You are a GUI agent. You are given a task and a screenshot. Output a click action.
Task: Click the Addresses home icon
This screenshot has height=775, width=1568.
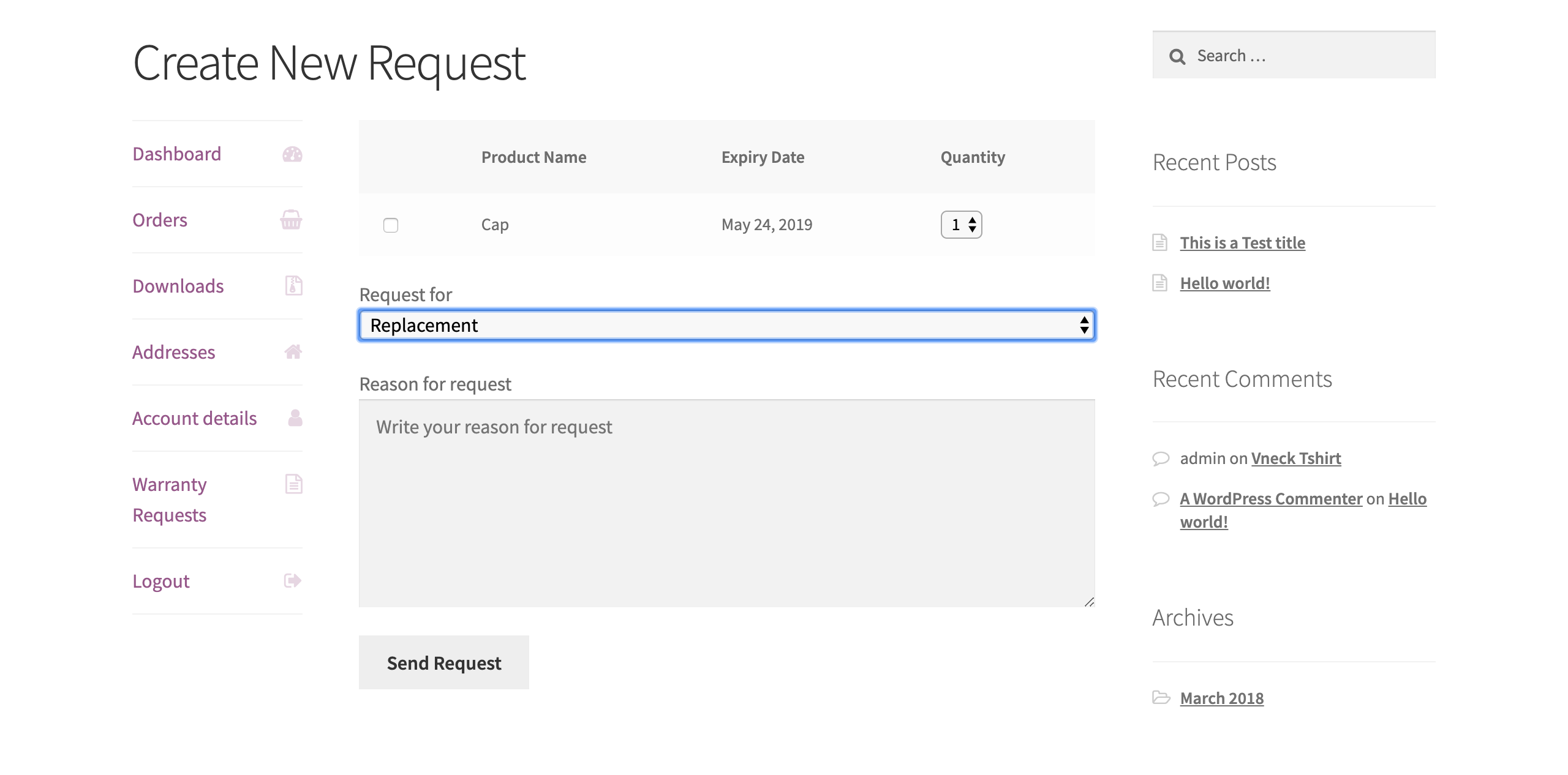293,351
